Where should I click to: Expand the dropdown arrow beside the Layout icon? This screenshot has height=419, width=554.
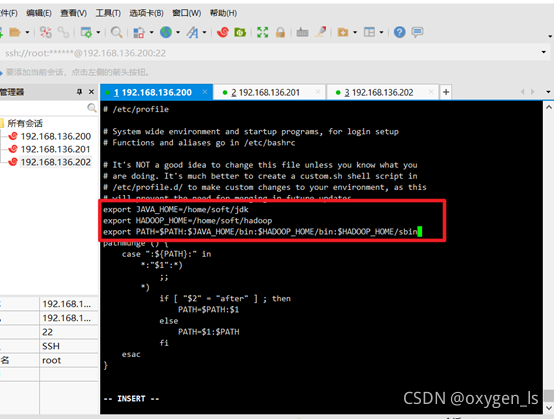tap(382, 33)
